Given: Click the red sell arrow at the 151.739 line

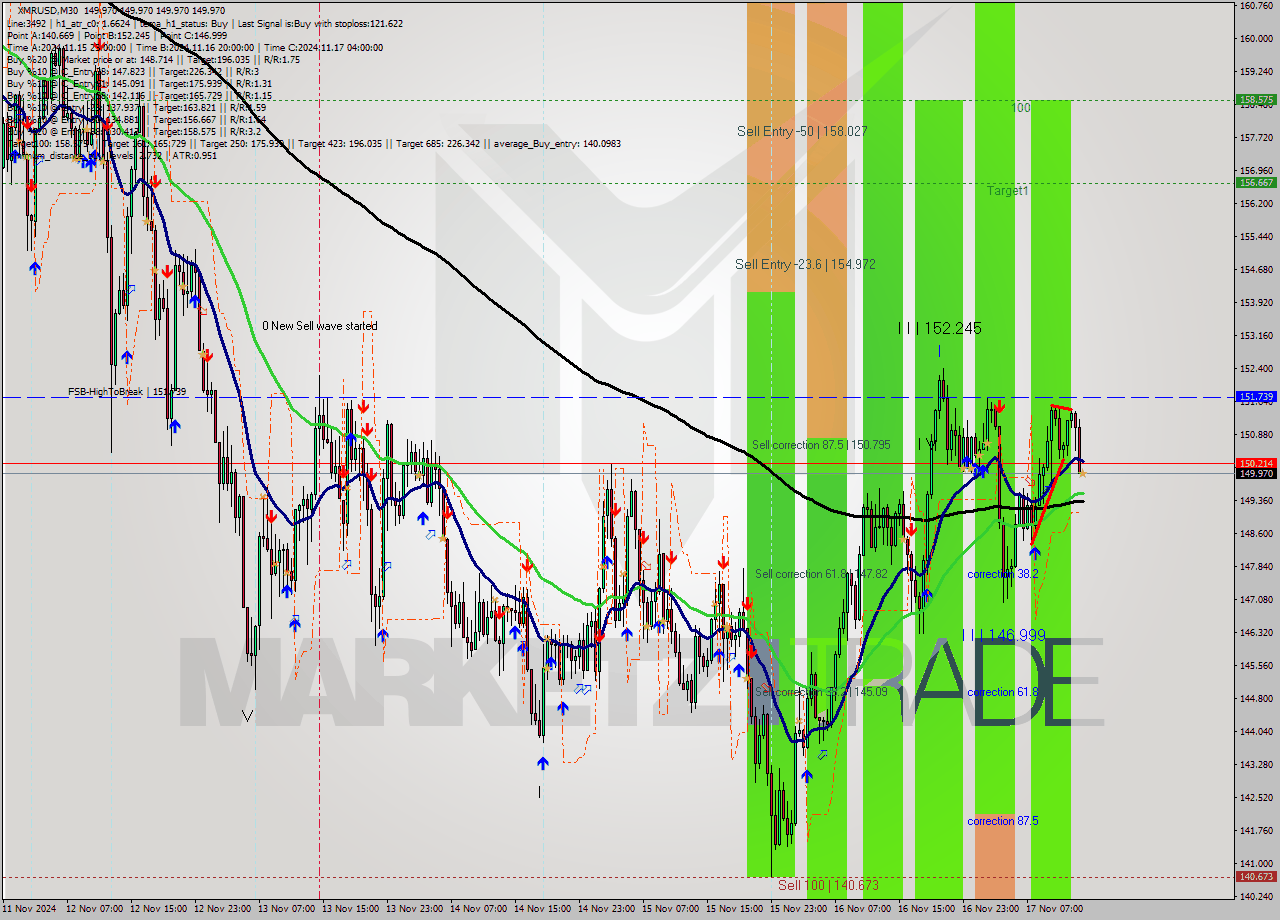Looking at the screenshot, I should pyautogui.click(x=999, y=405).
